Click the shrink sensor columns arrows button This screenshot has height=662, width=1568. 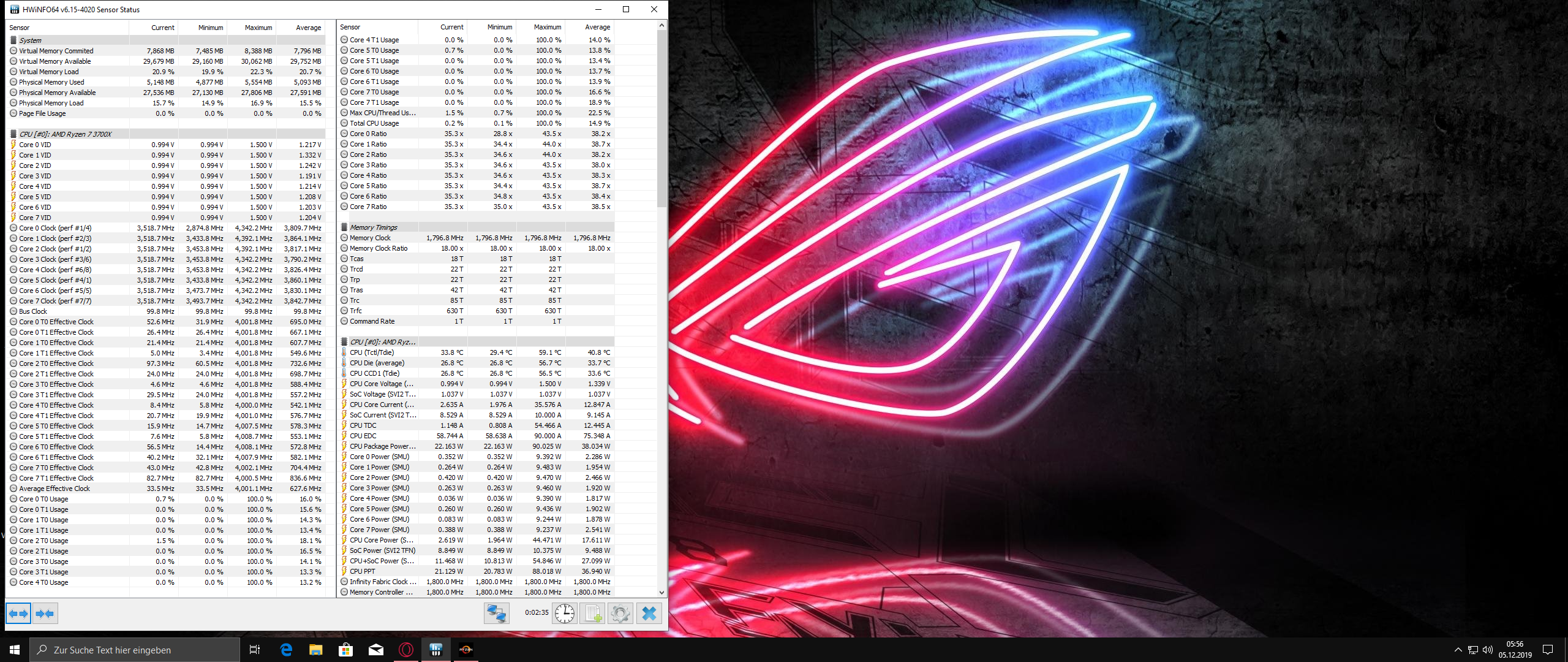click(x=45, y=613)
